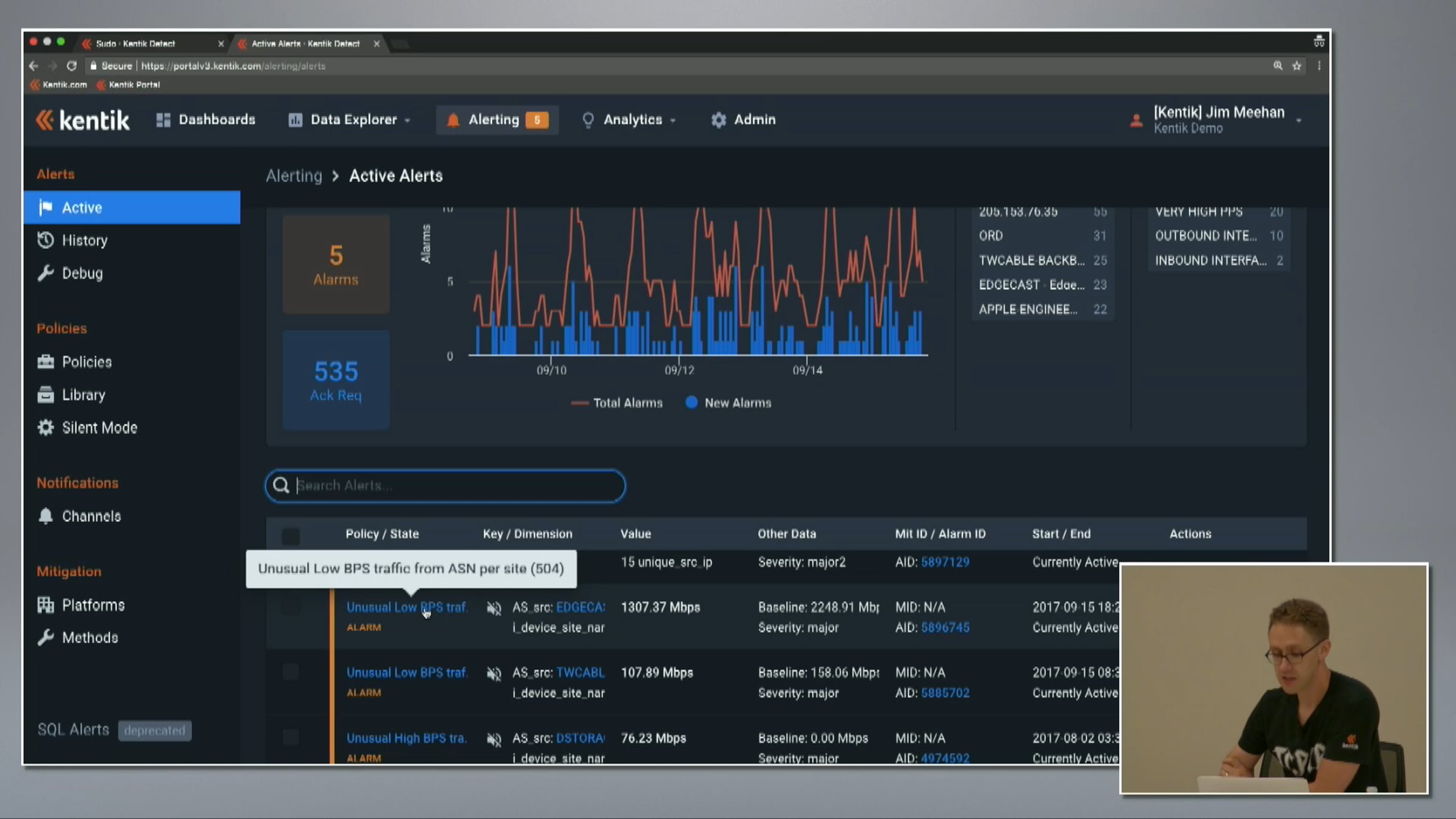Expand the Data Explorer dropdown menu
This screenshot has height=819, width=1456.
353,120
